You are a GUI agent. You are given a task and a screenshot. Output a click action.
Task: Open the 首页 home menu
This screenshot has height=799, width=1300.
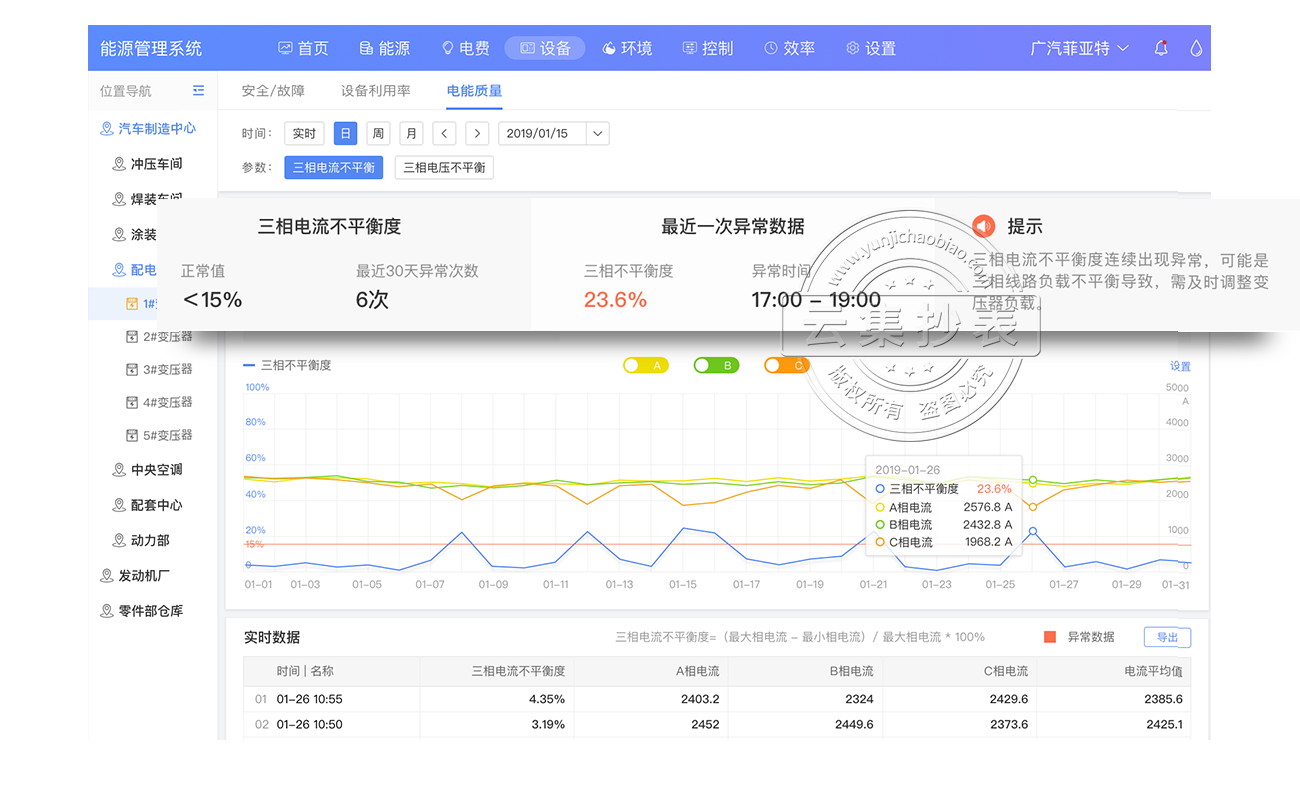(x=303, y=48)
